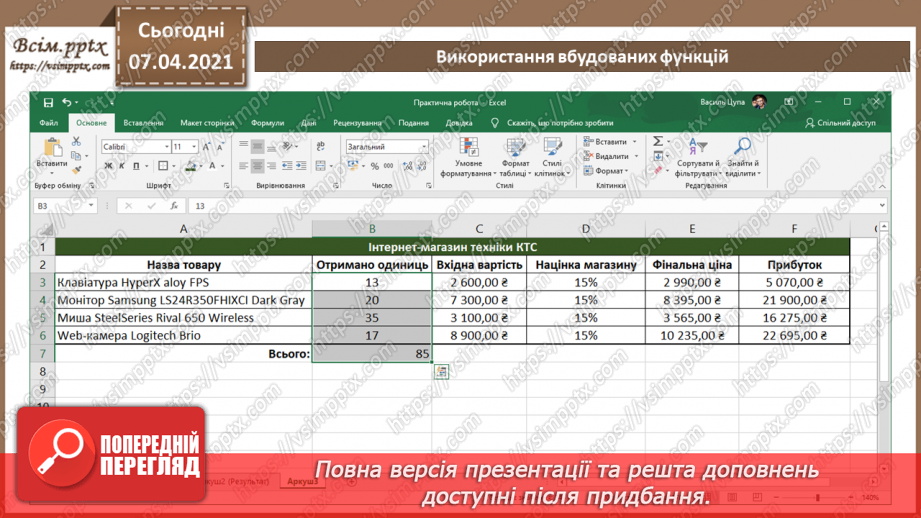Image resolution: width=921 pixels, height=518 pixels.
Task: Toggle underline (П) formatting
Action: click(136, 166)
